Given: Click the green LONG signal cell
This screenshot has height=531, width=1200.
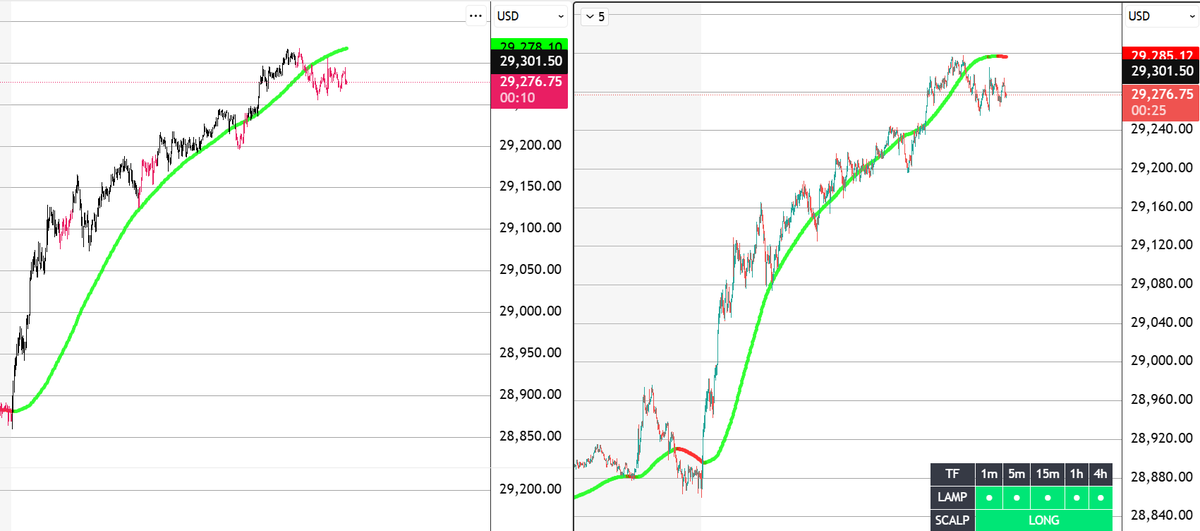Looking at the screenshot, I should tap(1043, 520).
